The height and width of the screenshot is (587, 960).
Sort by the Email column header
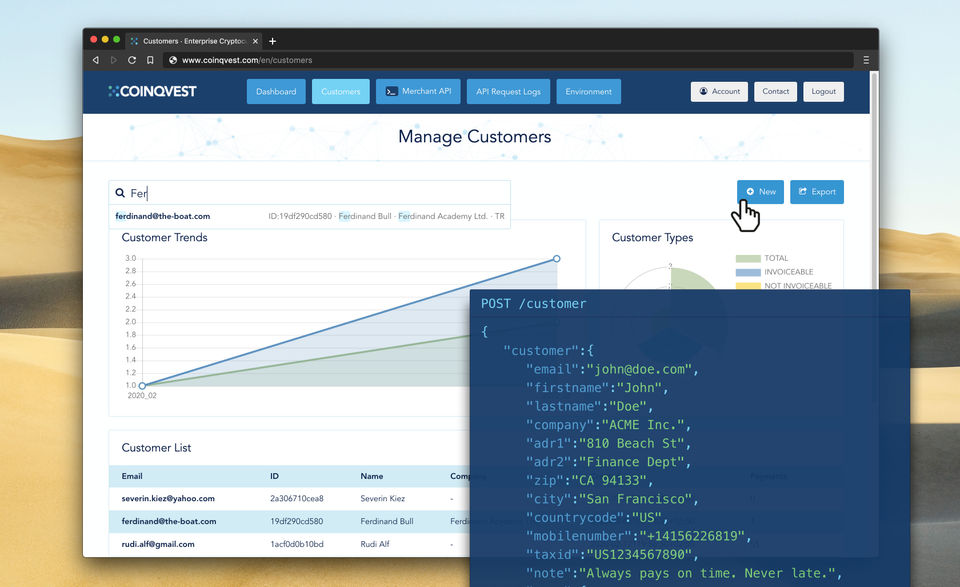click(132, 476)
